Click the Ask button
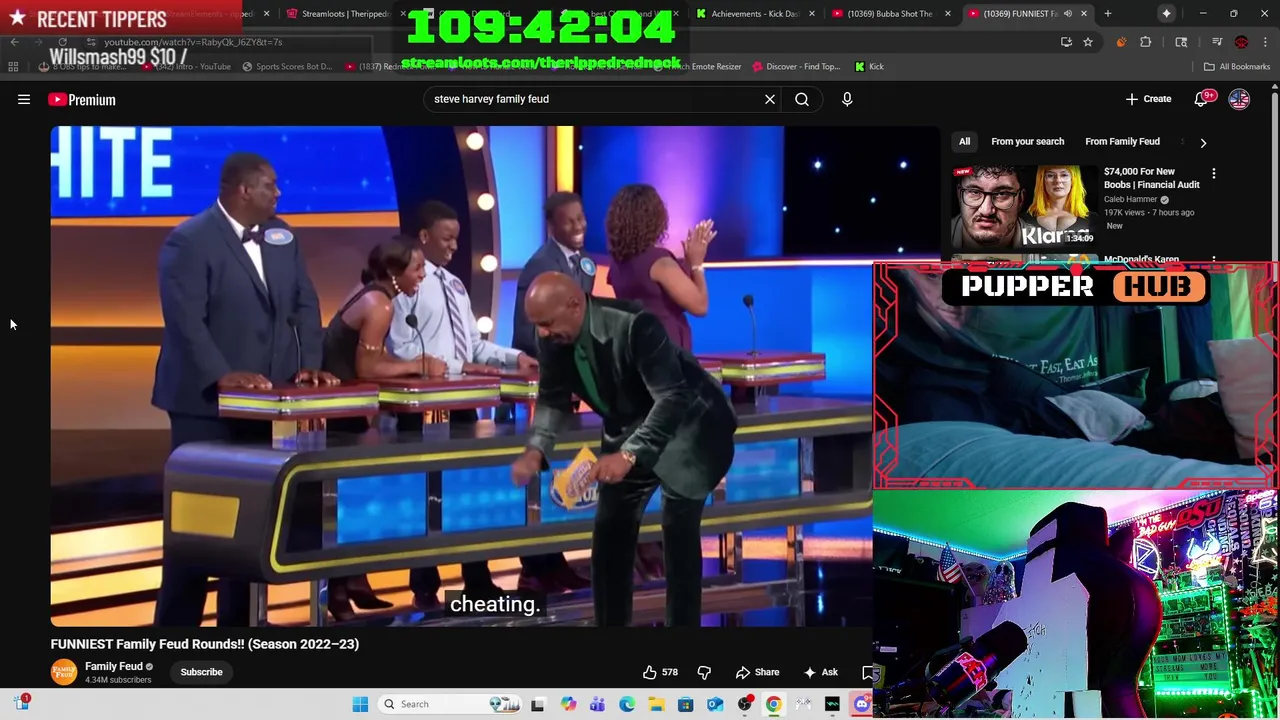The image size is (1280, 720). pyautogui.click(x=821, y=672)
